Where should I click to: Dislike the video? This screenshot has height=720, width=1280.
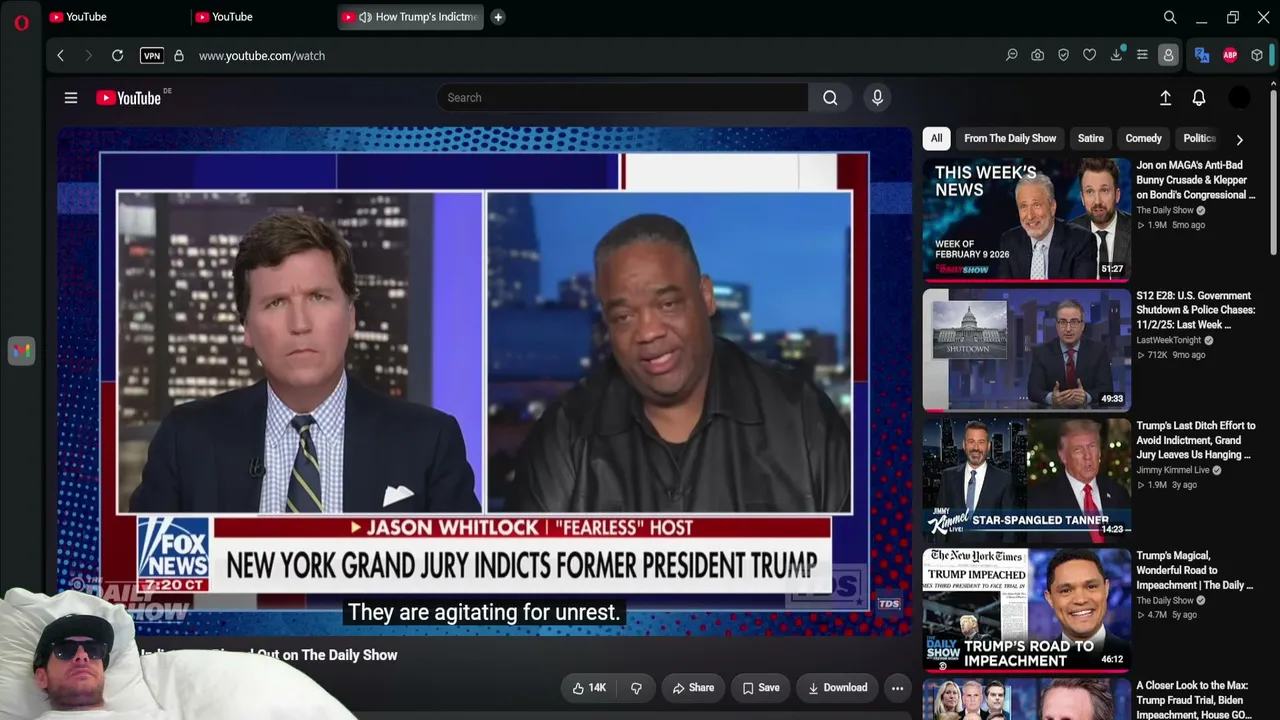[x=636, y=688]
